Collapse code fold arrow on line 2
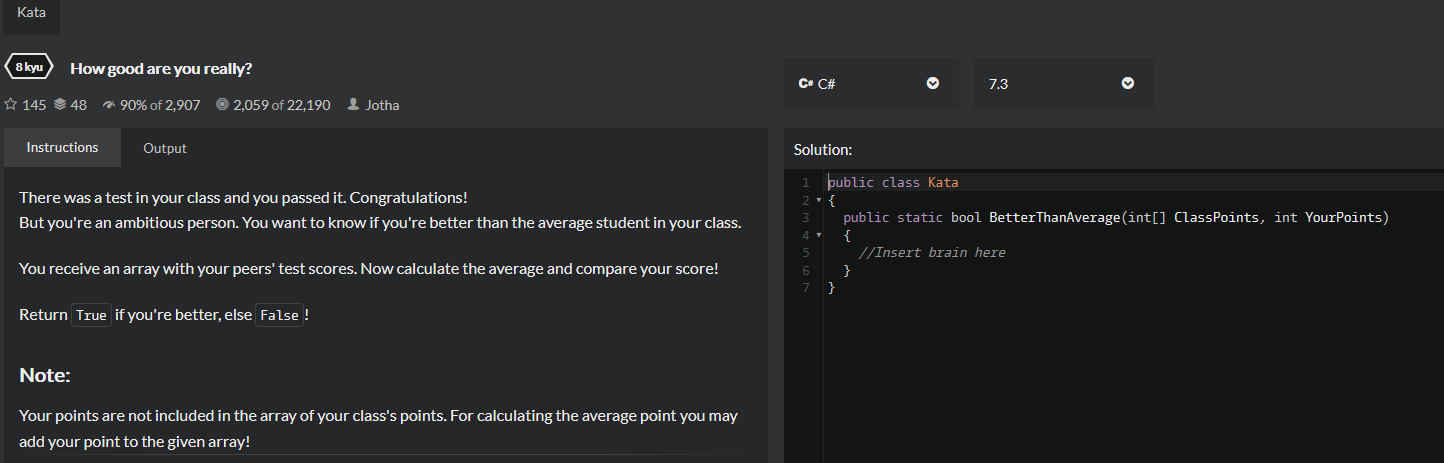Viewport: 1444px width, 463px height. point(819,201)
